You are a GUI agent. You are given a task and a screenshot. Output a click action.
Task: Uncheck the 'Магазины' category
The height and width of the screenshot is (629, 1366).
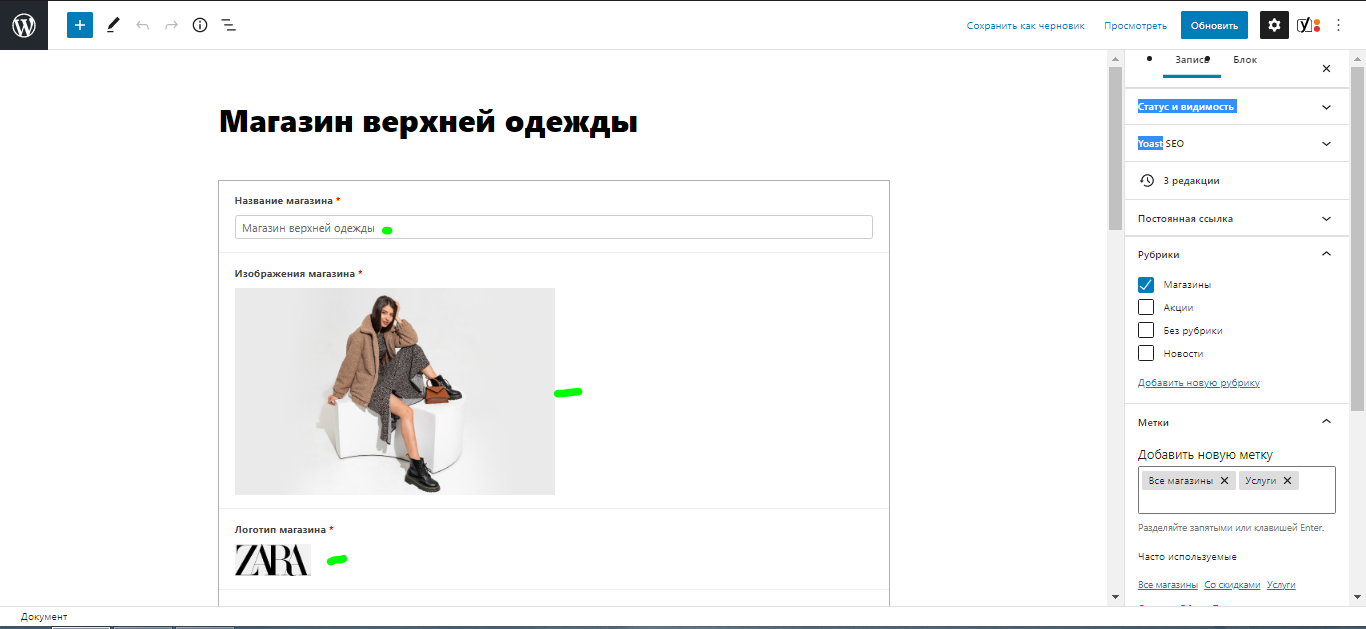click(x=1146, y=284)
